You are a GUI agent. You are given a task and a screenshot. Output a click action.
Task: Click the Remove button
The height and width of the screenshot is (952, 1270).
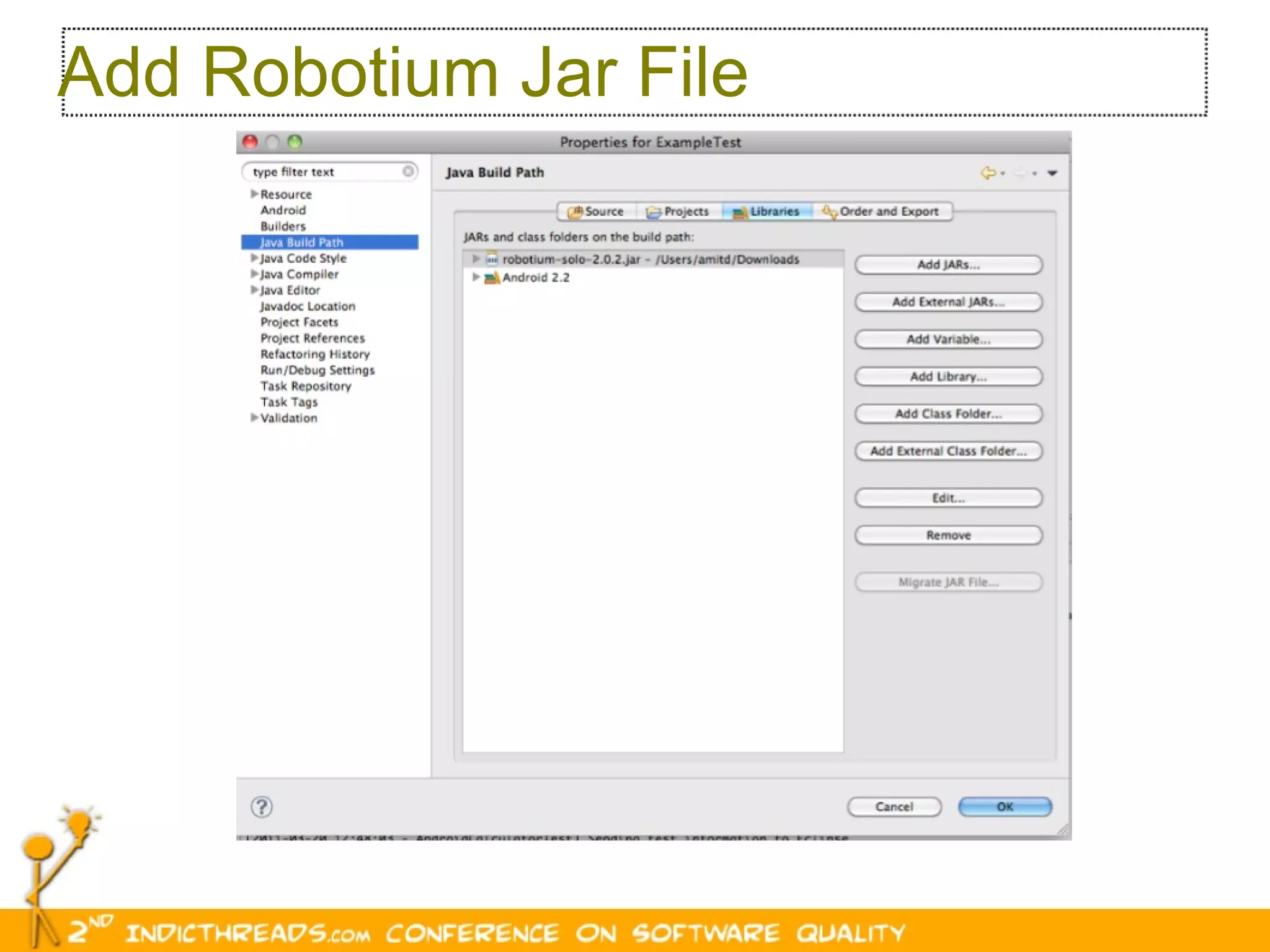pos(948,535)
